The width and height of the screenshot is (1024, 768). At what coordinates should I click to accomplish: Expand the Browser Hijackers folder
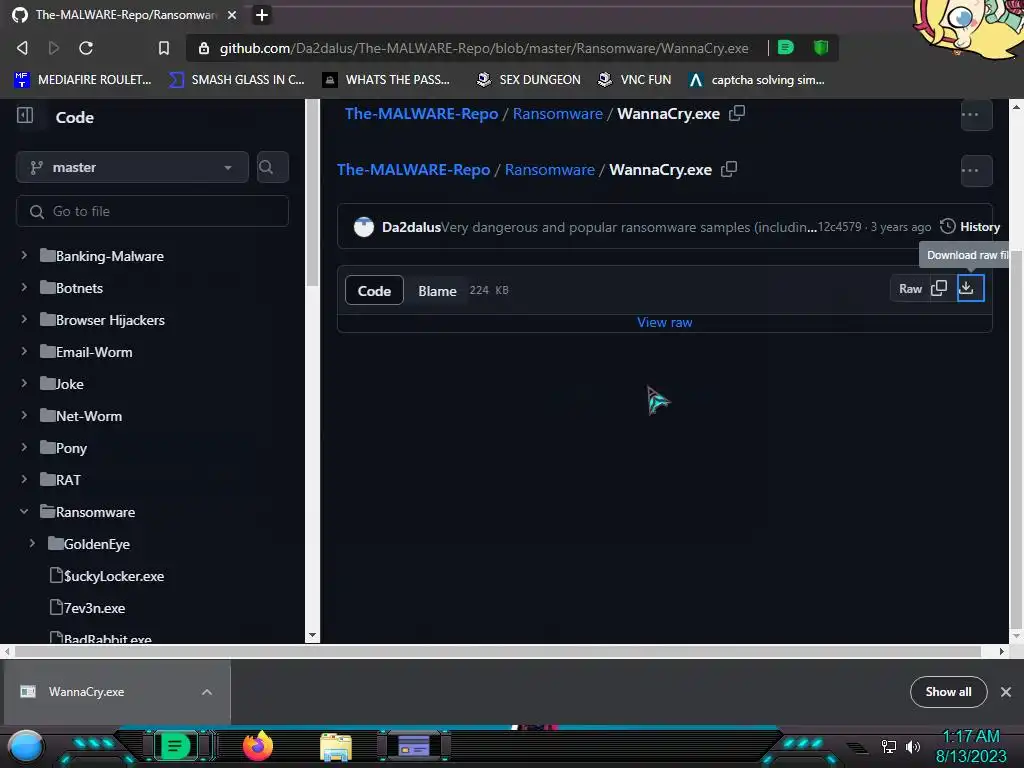point(24,319)
